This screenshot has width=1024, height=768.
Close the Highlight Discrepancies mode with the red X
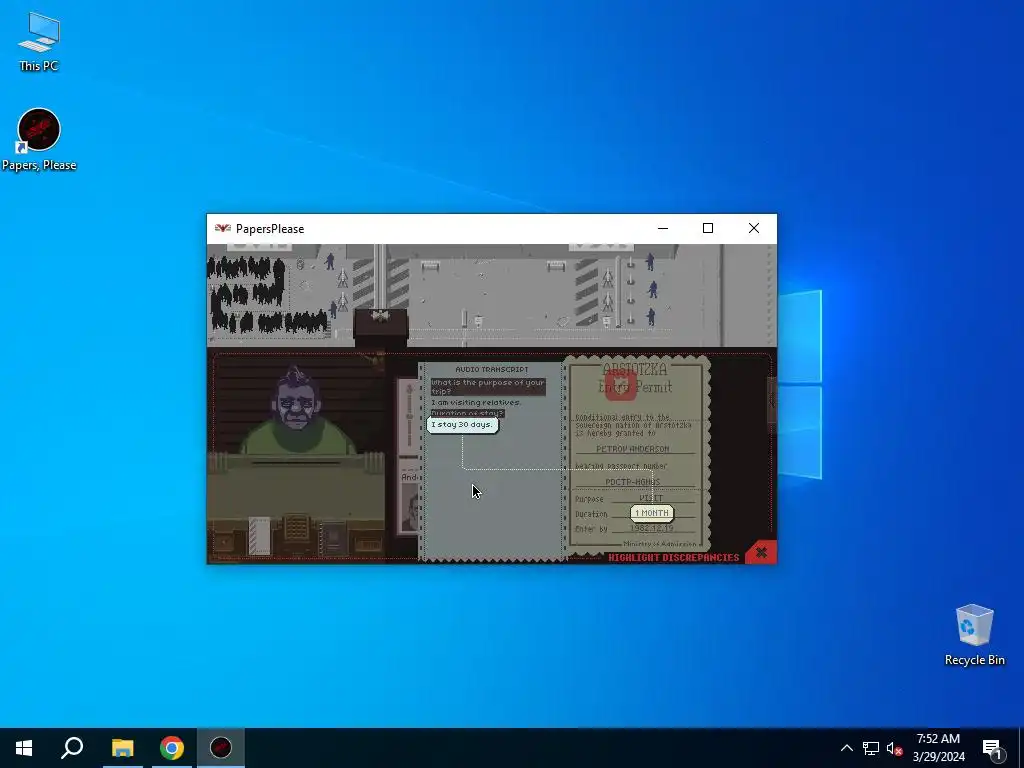pyautogui.click(x=761, y=552)
